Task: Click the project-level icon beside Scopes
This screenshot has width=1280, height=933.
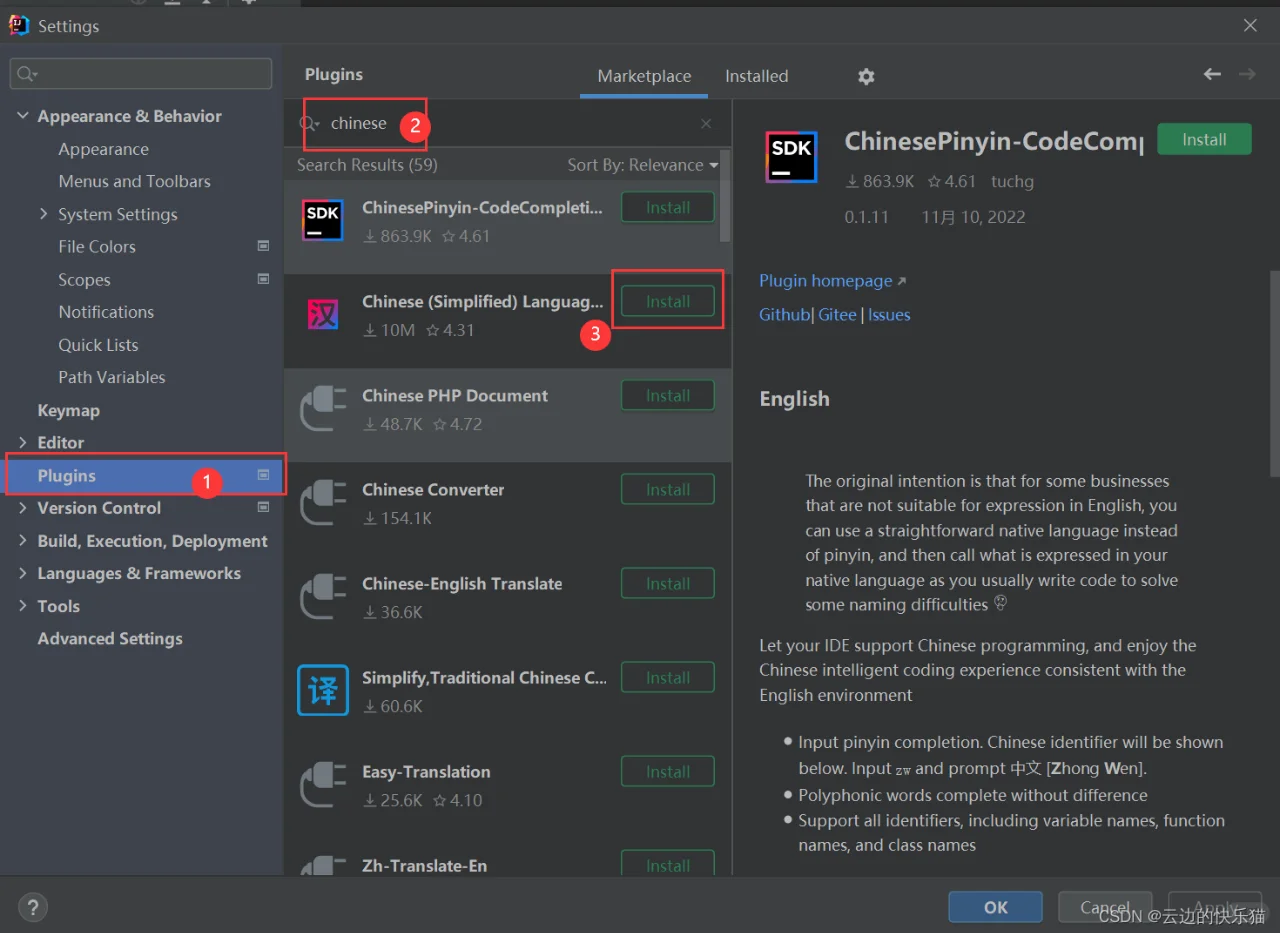Action: tap(264, 279)
